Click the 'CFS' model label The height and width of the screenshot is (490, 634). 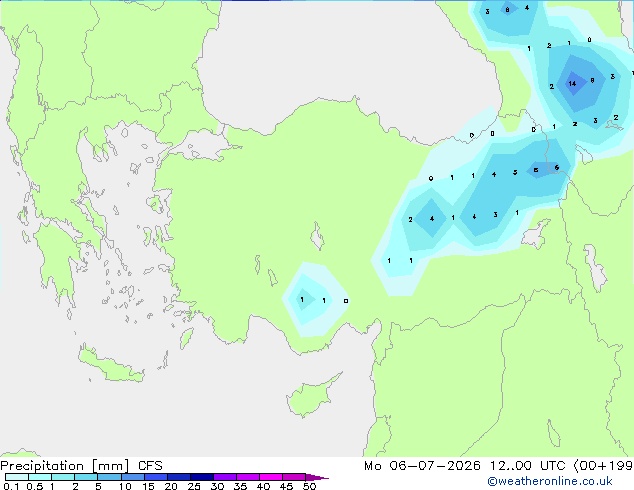point(150,466)
